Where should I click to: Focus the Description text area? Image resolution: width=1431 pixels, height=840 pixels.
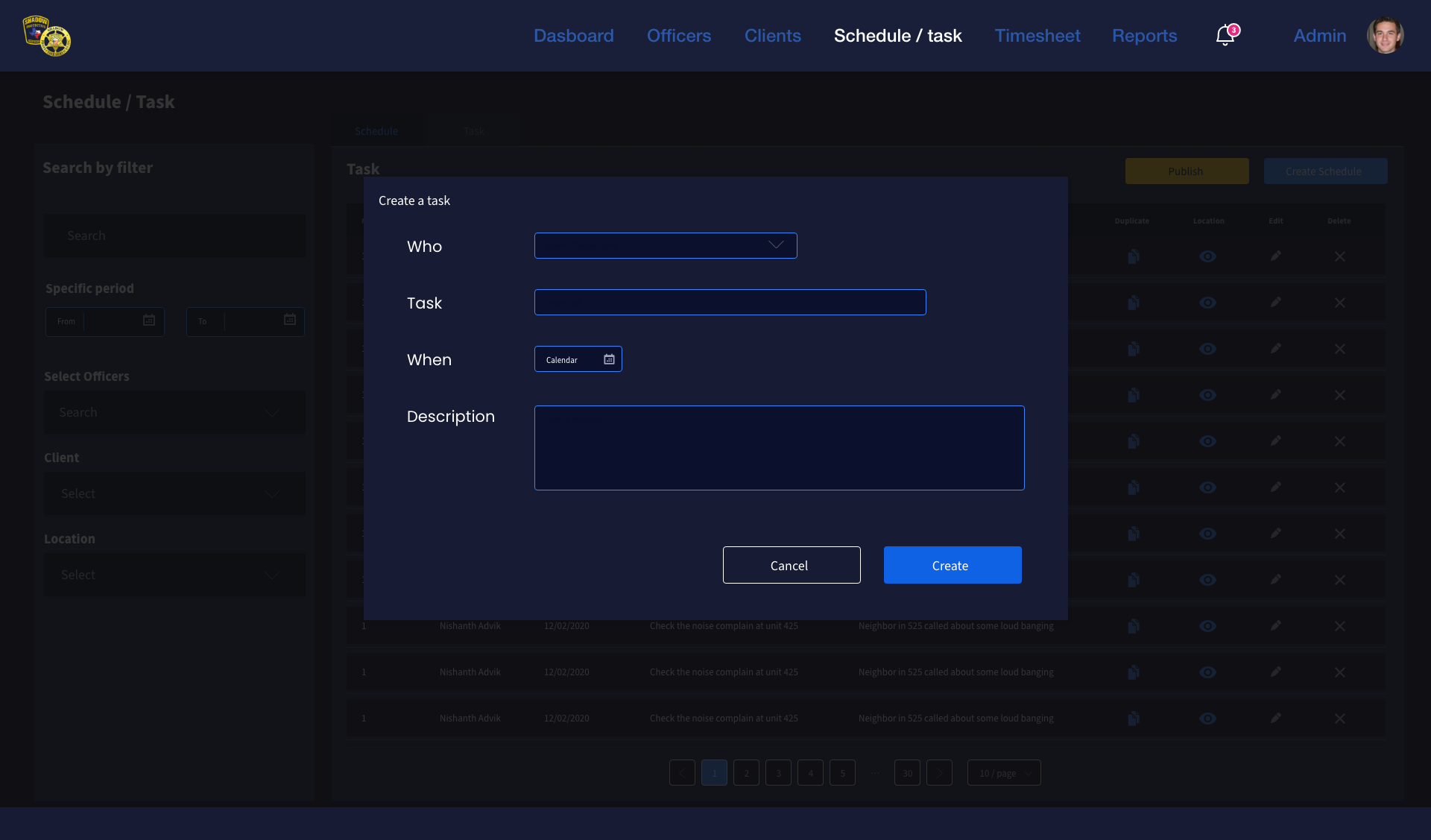coord(779,447)
